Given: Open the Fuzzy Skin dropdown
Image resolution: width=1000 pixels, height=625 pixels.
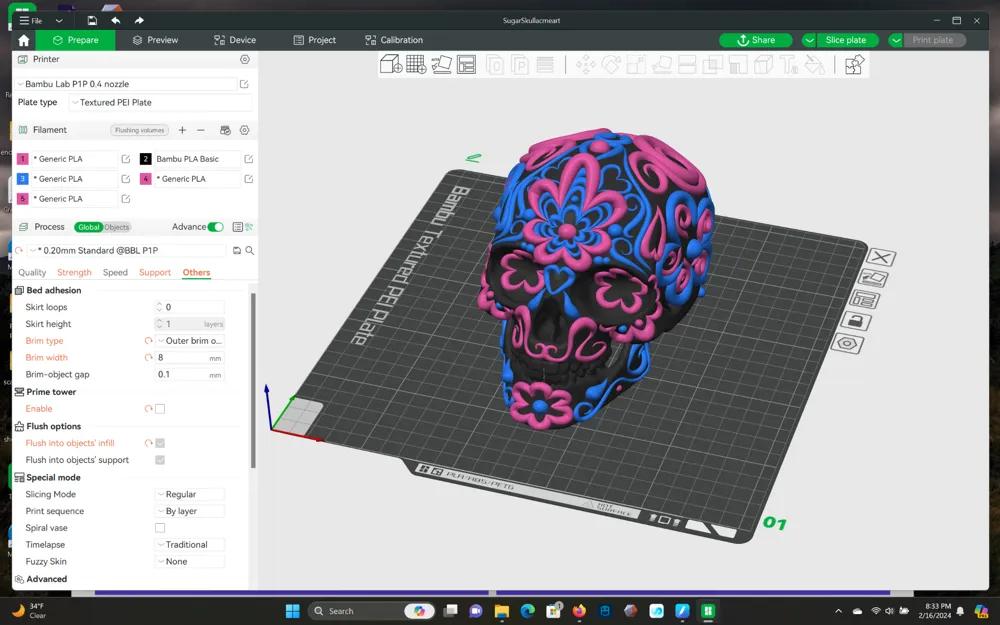Looking at the screenshot, I should [190, 562].
